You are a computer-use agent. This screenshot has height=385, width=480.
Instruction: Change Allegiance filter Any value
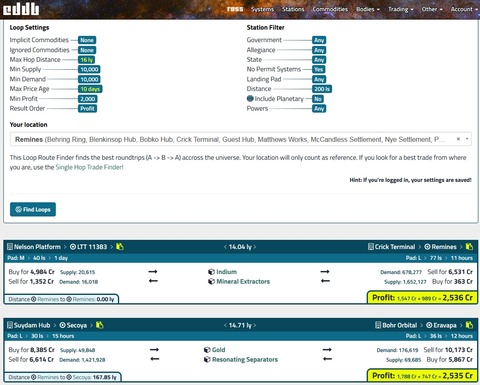pos(319,50)
